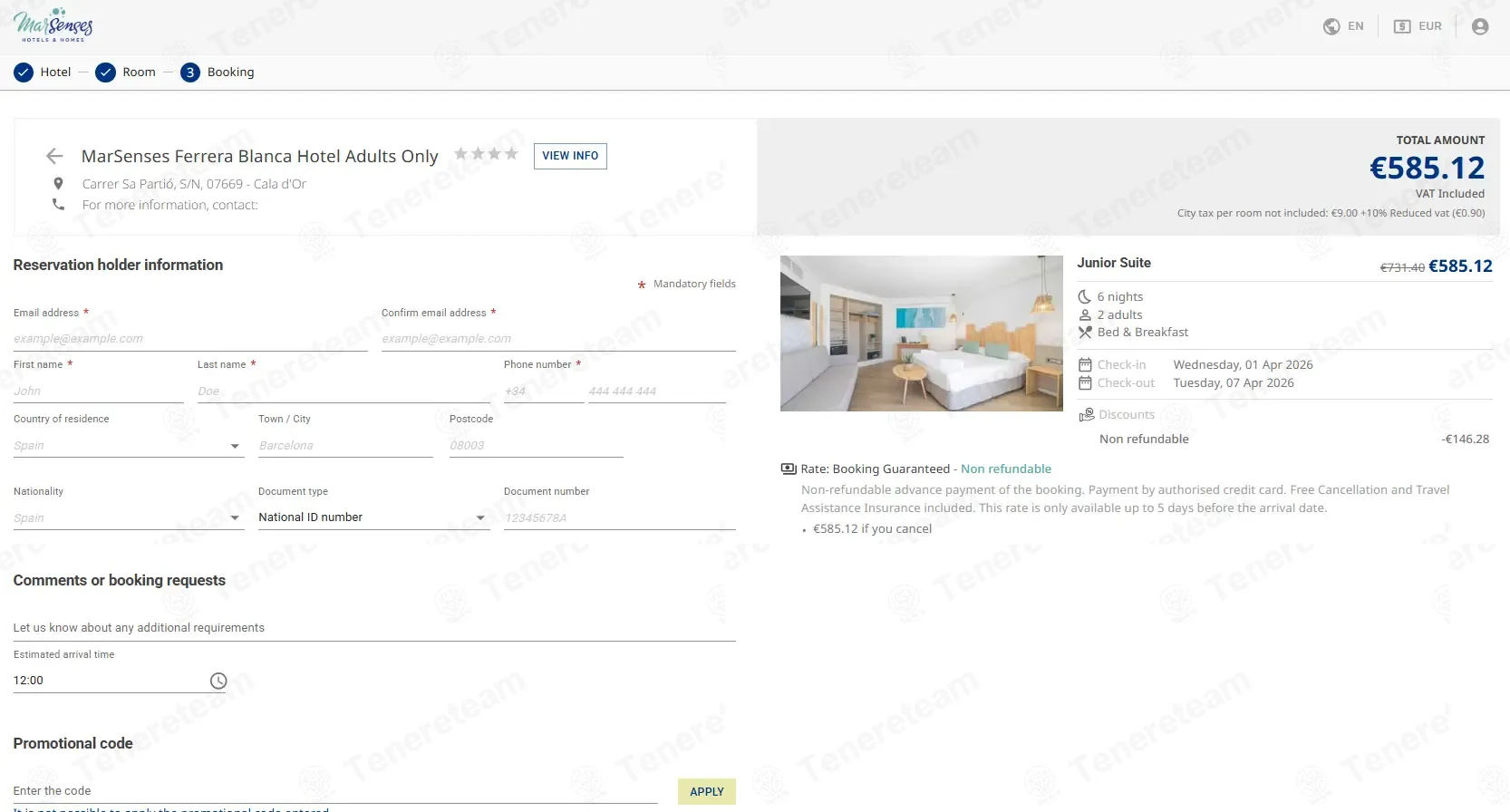Open the EUR currency selector

[1418, 26]
